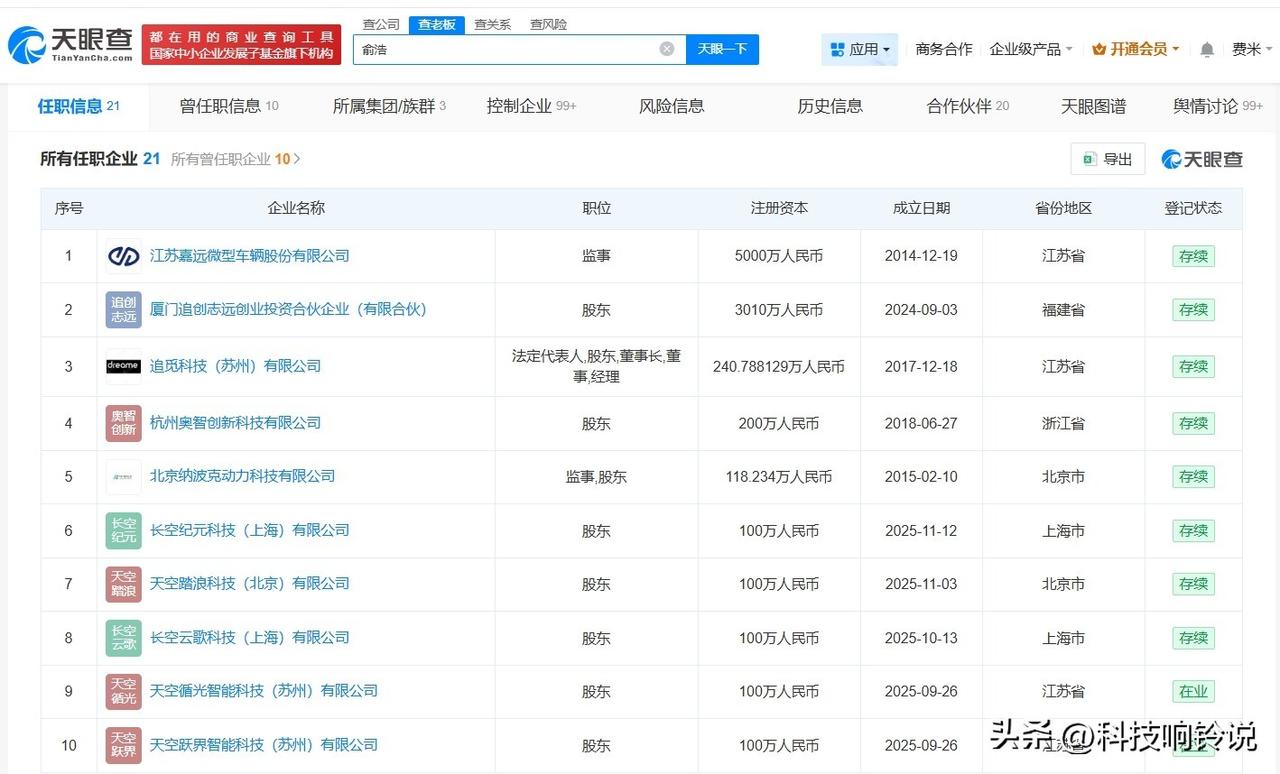This screenshot has height=774, width=1280.
Task: Click the 追创志远 red logo icon
Action: tap(122, 309)
